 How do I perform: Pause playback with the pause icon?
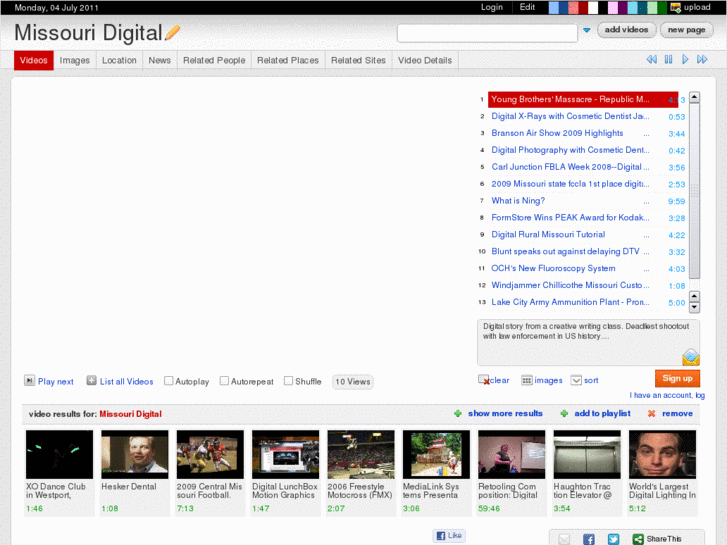tap(668, 59)
